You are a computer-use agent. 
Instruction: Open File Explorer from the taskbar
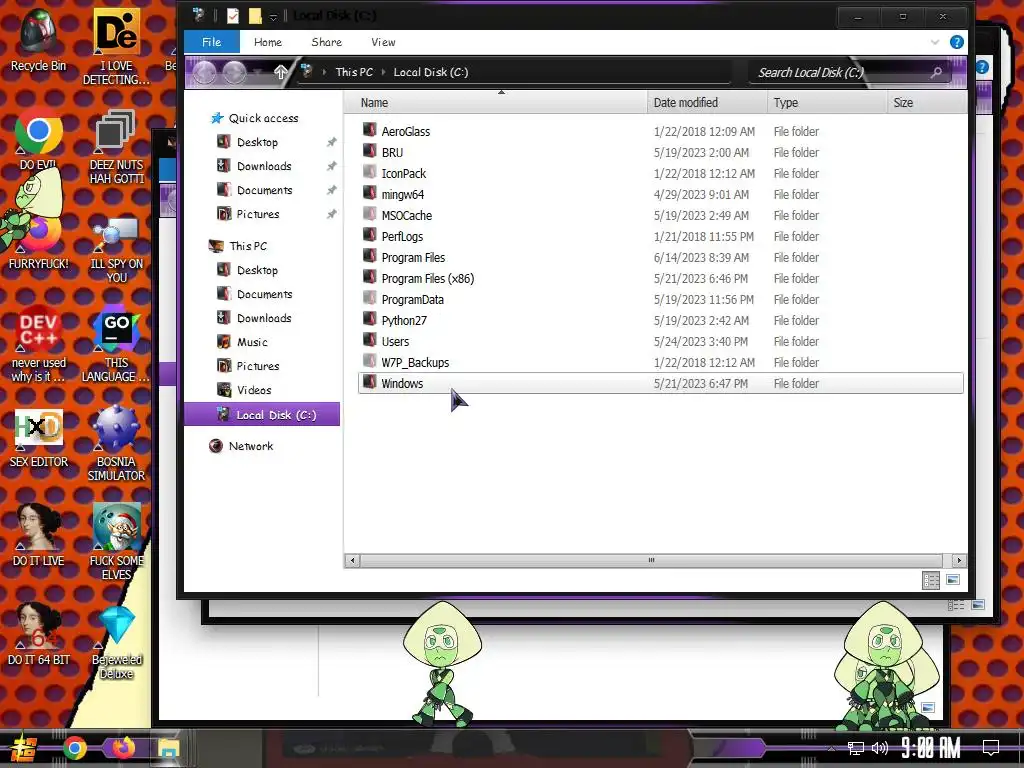[168, 748]
